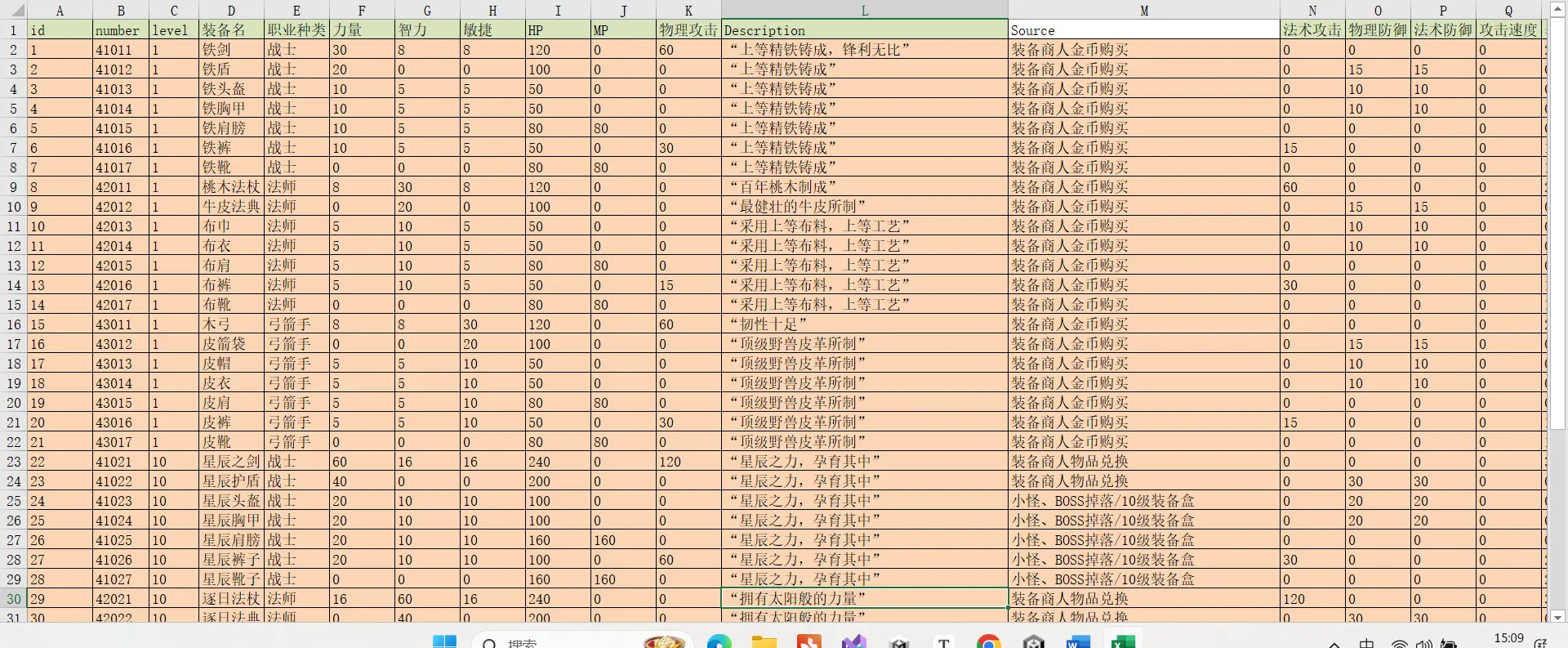This screenshot has width=1568, height=648.
Task: Click the Excel icon in the taskbar
Action: click(x=1124, y=642)
